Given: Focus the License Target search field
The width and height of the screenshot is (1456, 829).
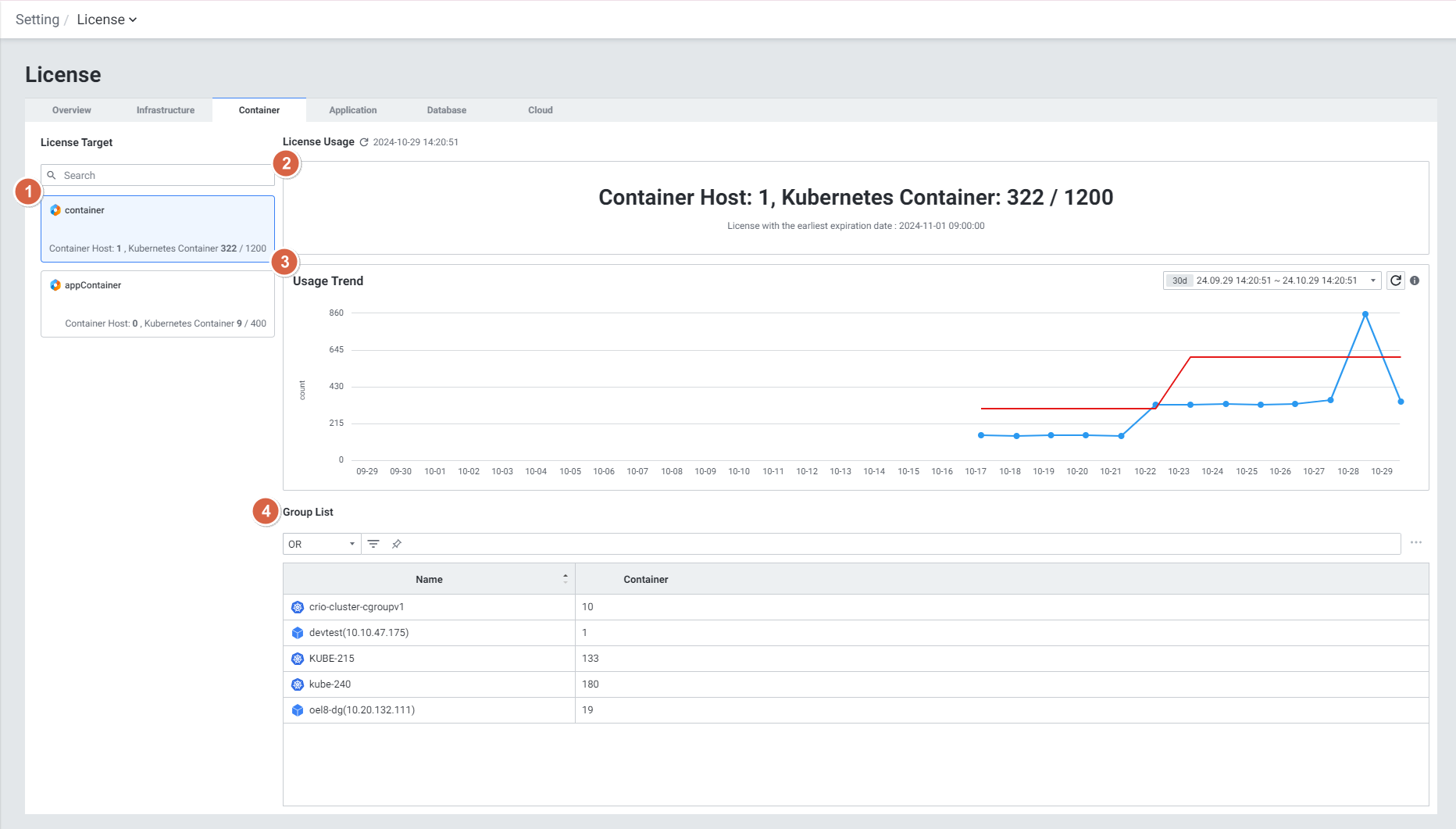Looking at the screenshot, I should point(164,175).
